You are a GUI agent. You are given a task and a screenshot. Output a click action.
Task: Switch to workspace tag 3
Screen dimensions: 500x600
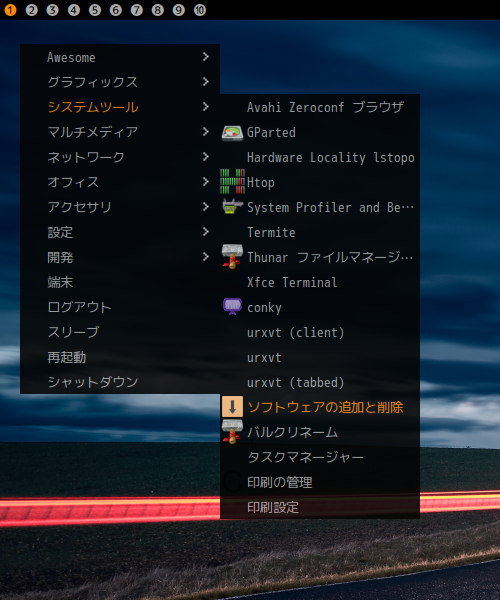click(x=53, y=10)
